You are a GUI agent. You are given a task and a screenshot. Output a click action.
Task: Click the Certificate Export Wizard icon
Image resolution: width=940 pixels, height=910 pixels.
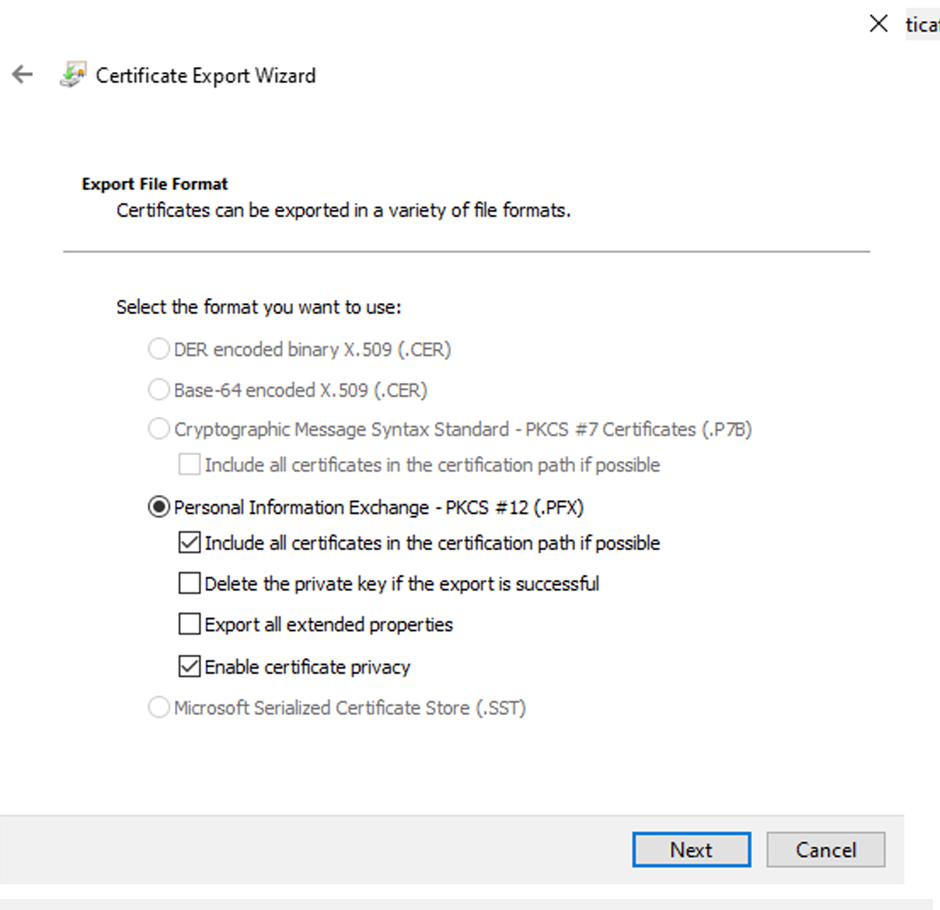[73, 76]
